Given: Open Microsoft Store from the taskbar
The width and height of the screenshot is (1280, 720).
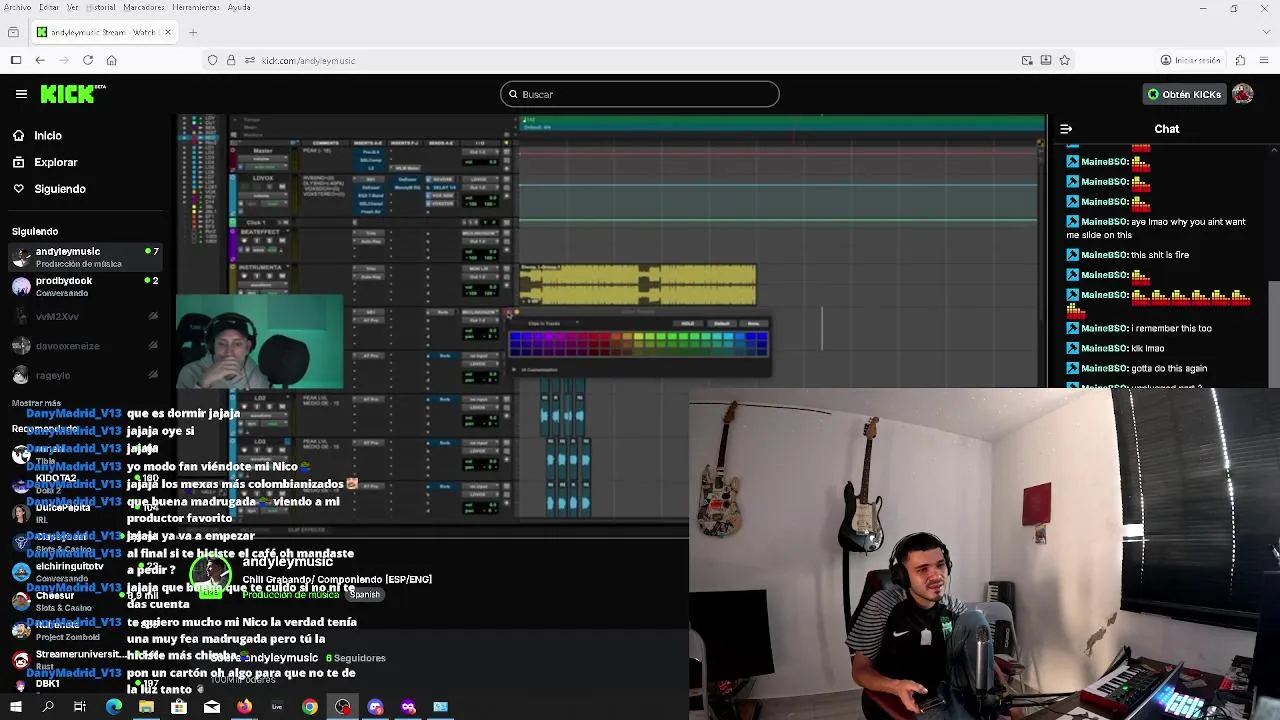Looking at the screenshot, I should point(179,707).
